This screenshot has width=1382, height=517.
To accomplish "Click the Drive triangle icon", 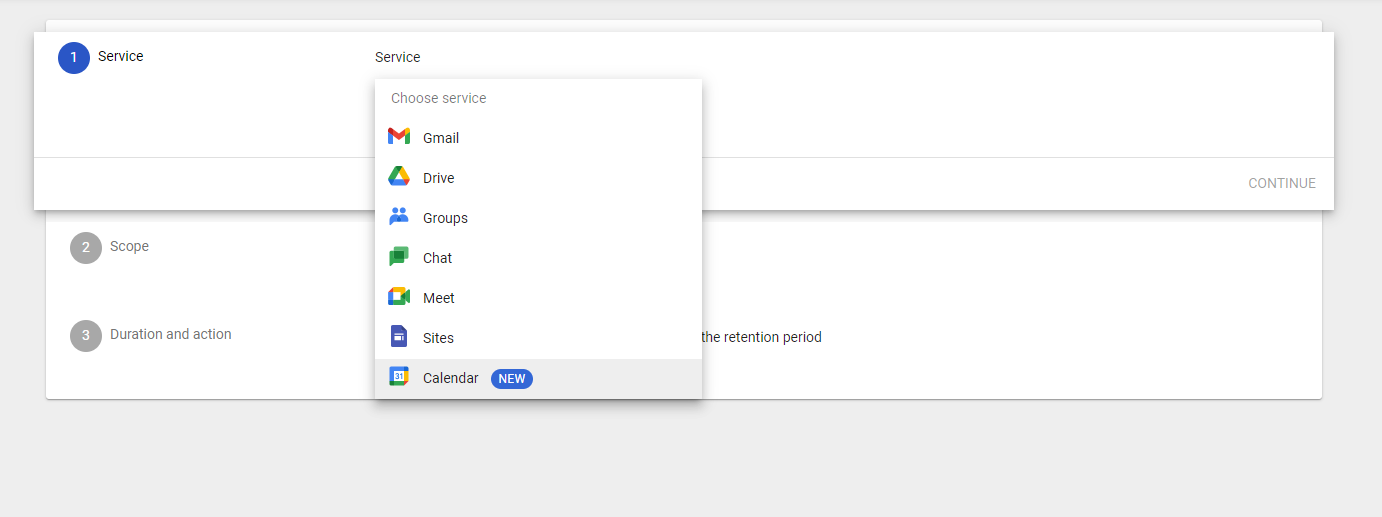I will (399, 177).
